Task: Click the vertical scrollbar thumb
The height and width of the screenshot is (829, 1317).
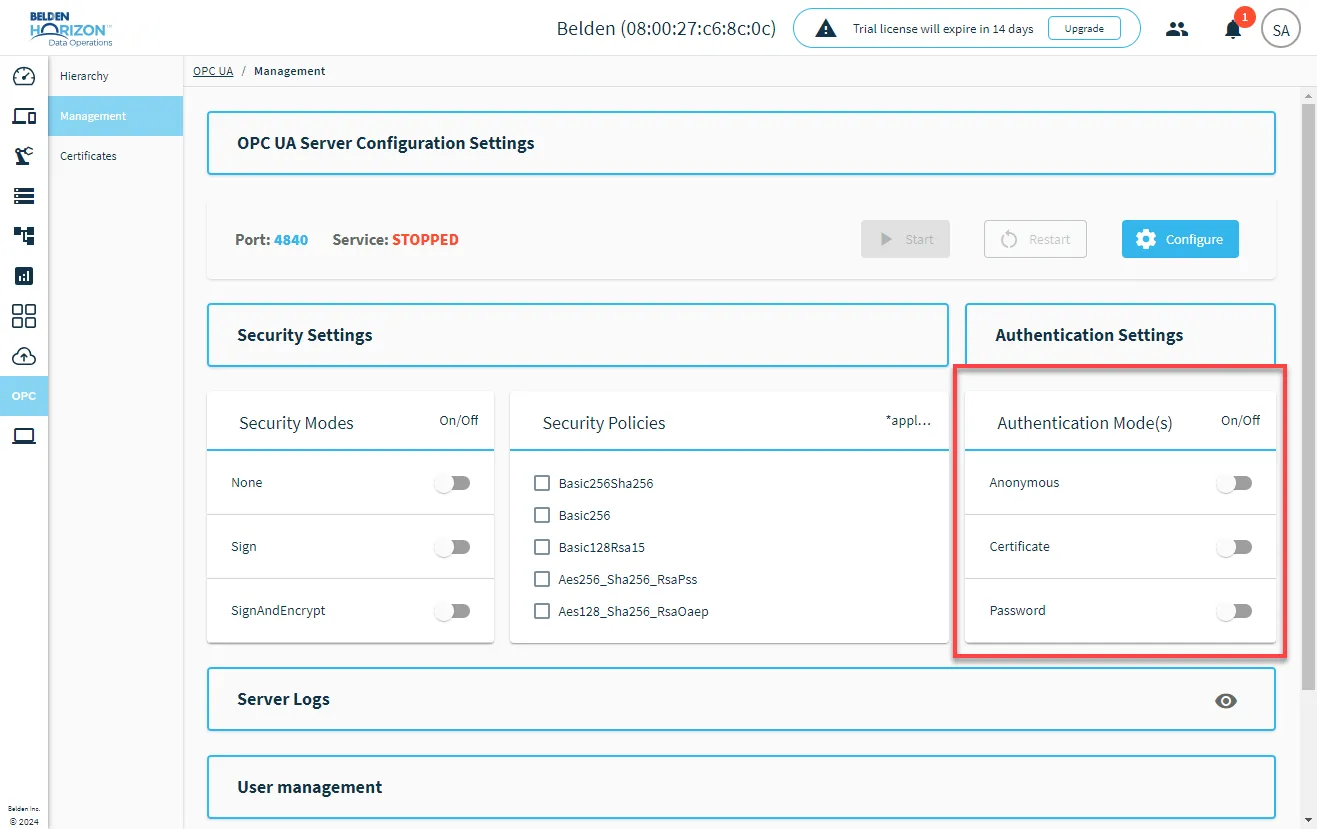Action: click(x=1308, y=396)
